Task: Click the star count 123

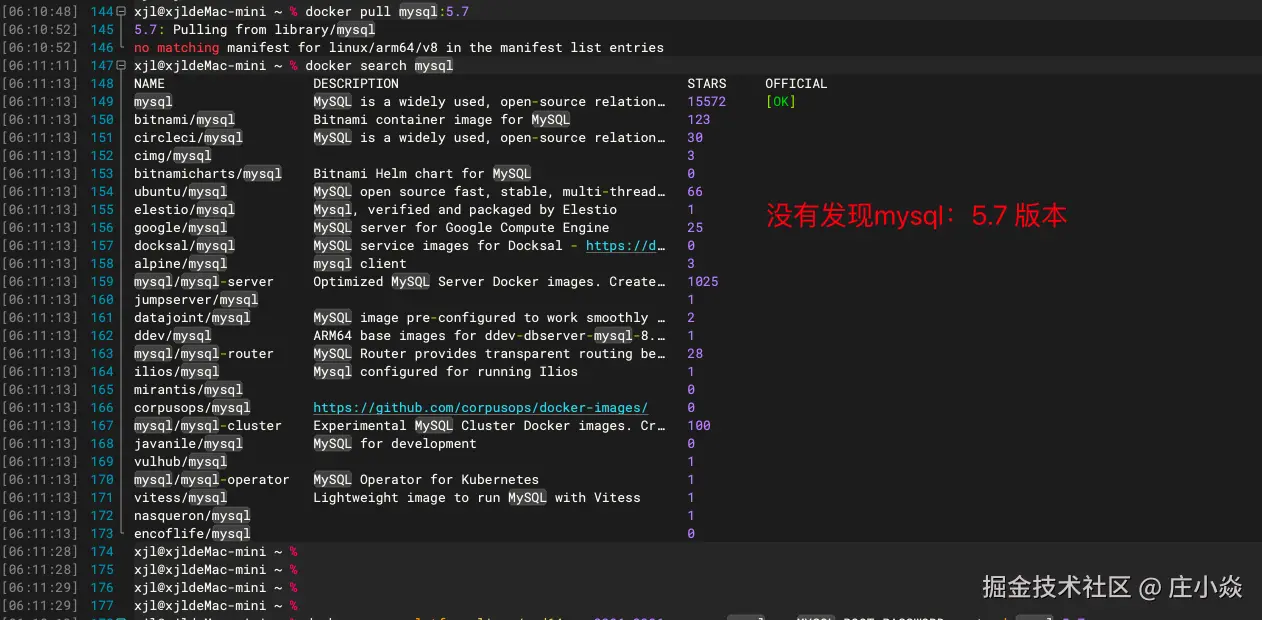Action: [x=699, y=120]
